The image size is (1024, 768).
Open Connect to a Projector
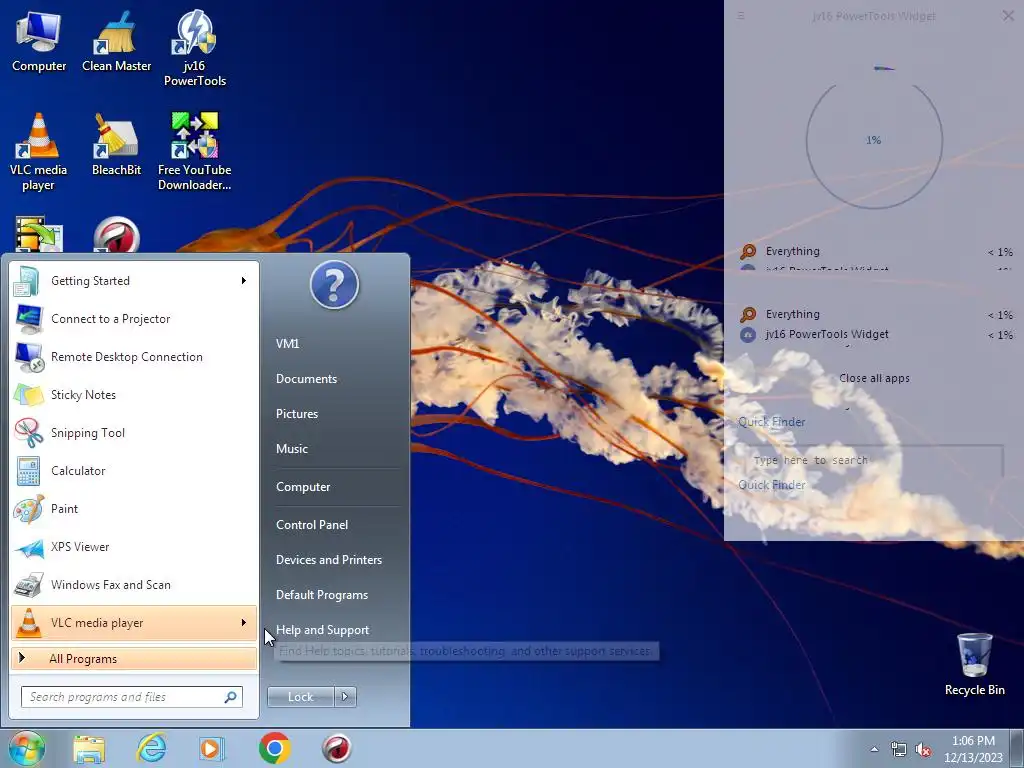(134, 319)
